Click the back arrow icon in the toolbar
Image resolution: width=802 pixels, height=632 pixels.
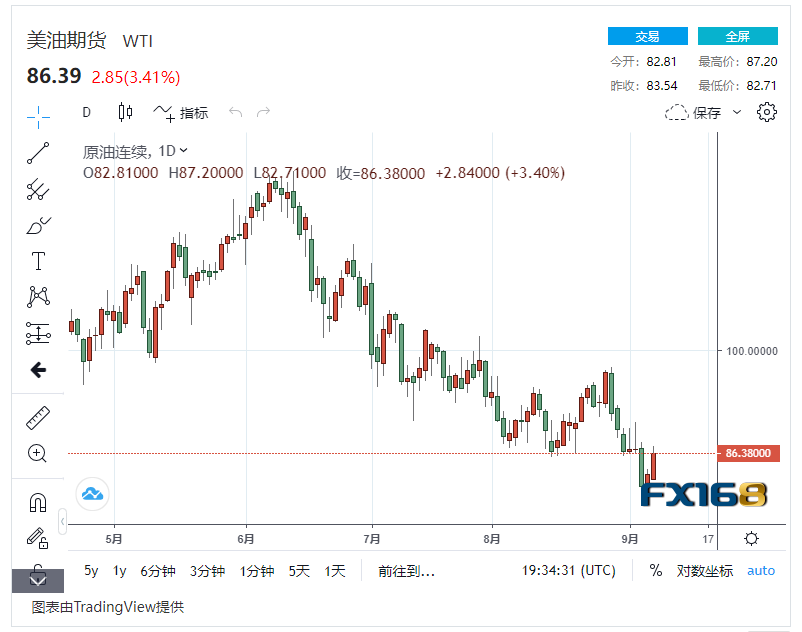pos(38,370)
